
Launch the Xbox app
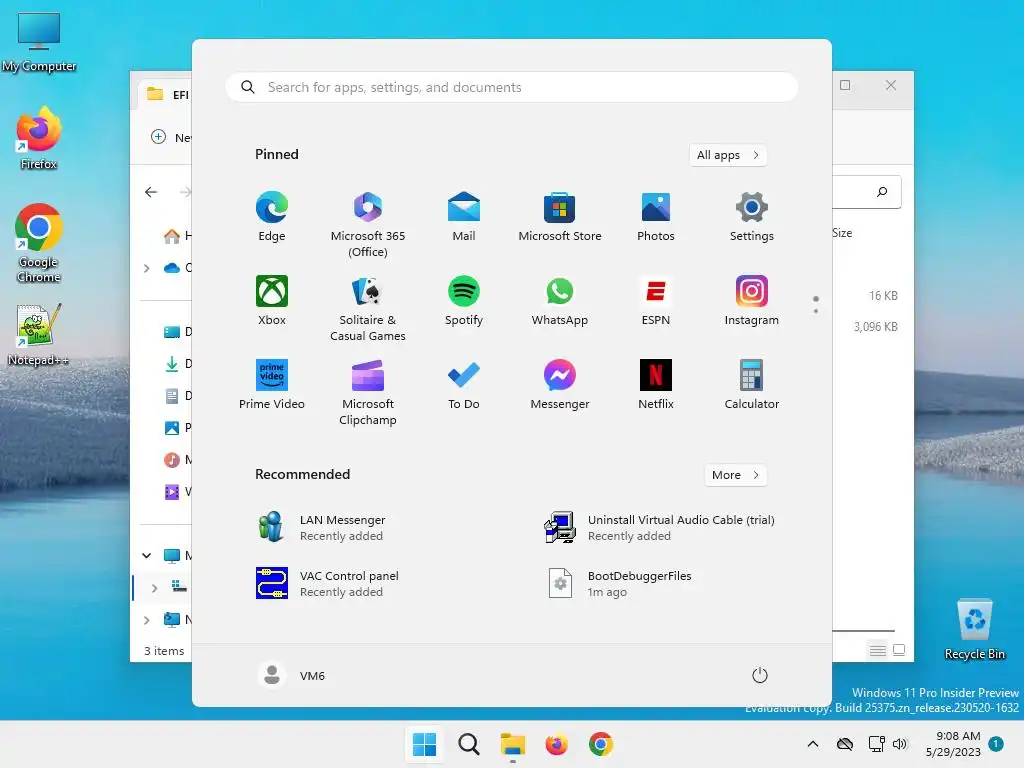point(272,300)
